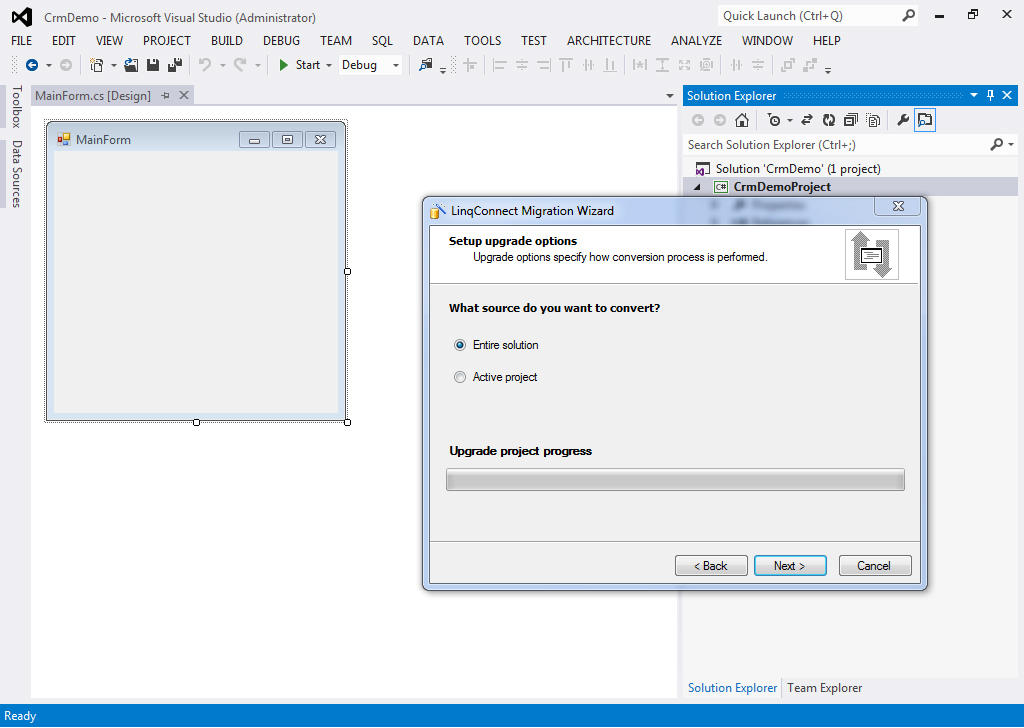Click the Next button in wizard

[790, 566]
